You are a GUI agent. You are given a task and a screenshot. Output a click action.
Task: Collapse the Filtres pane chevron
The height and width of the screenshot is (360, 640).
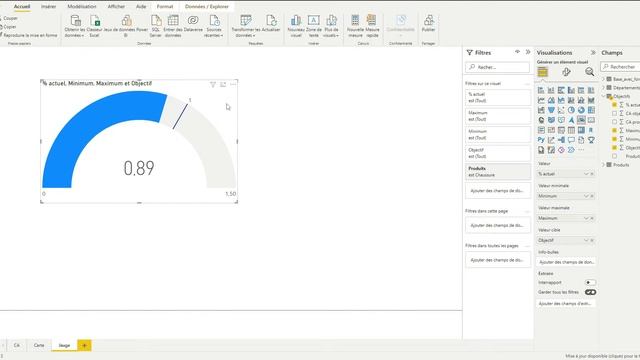tap(528, 52)
